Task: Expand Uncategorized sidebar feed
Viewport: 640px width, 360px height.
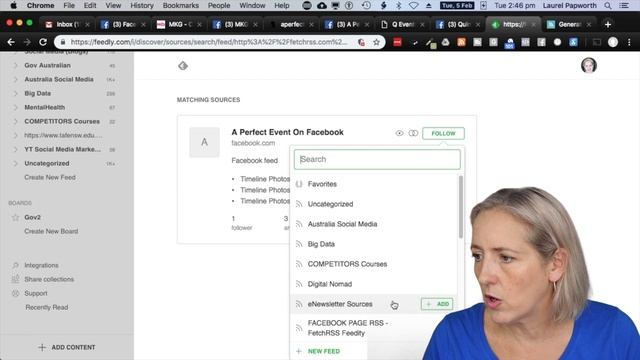Action: point(16,163)
